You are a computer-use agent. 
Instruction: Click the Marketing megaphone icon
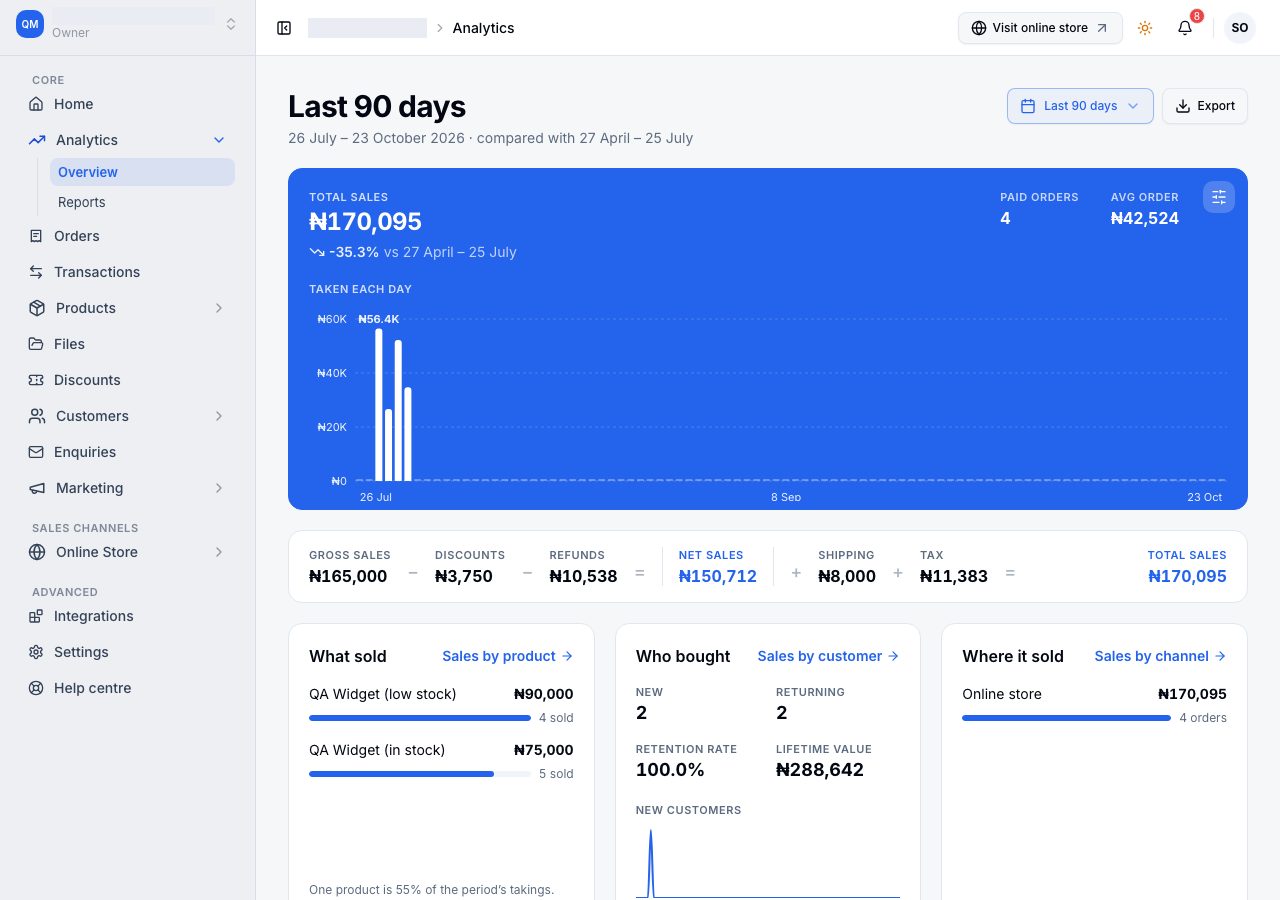click(37, 488)
